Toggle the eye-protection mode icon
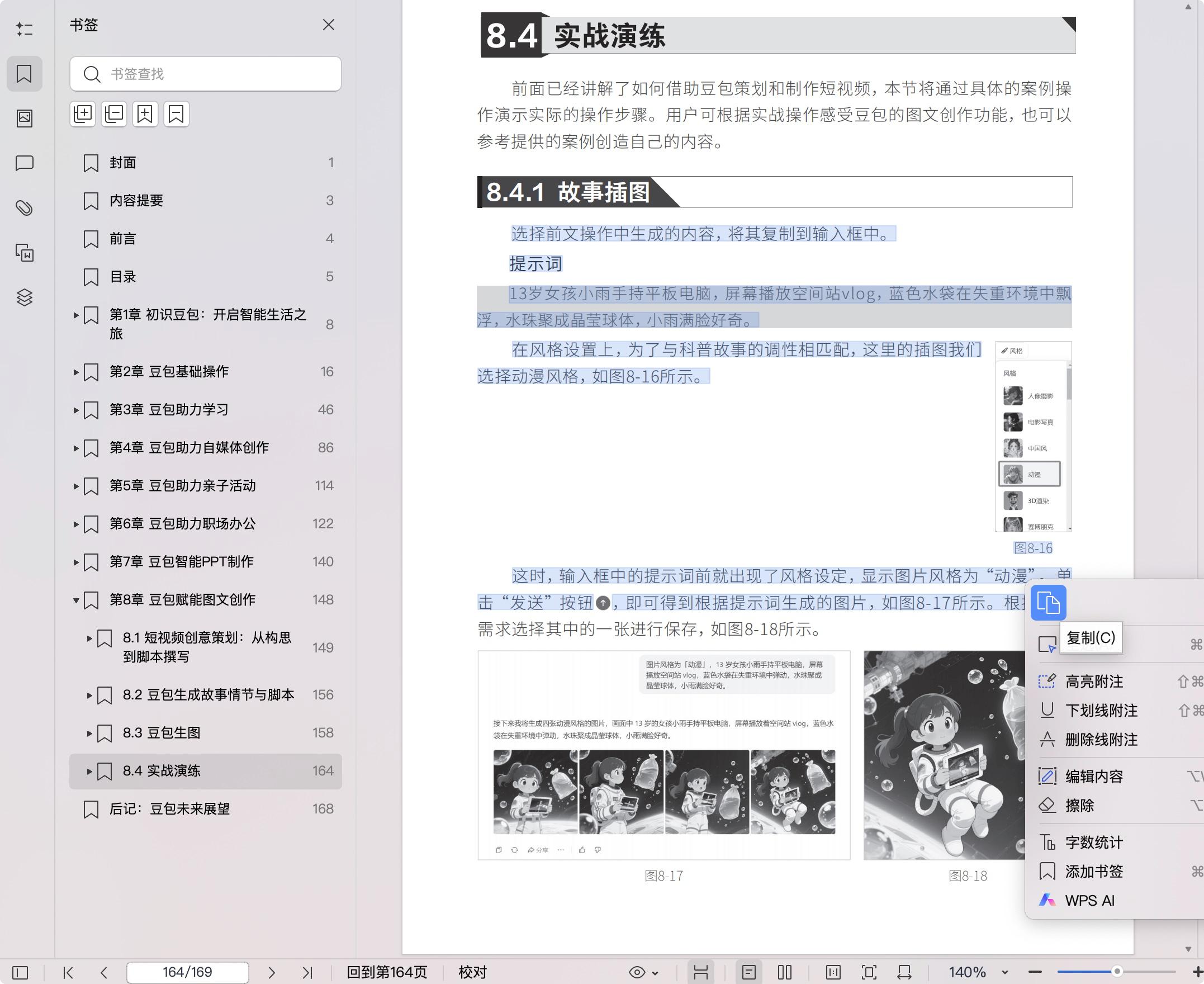 click(x=637, y=973)
